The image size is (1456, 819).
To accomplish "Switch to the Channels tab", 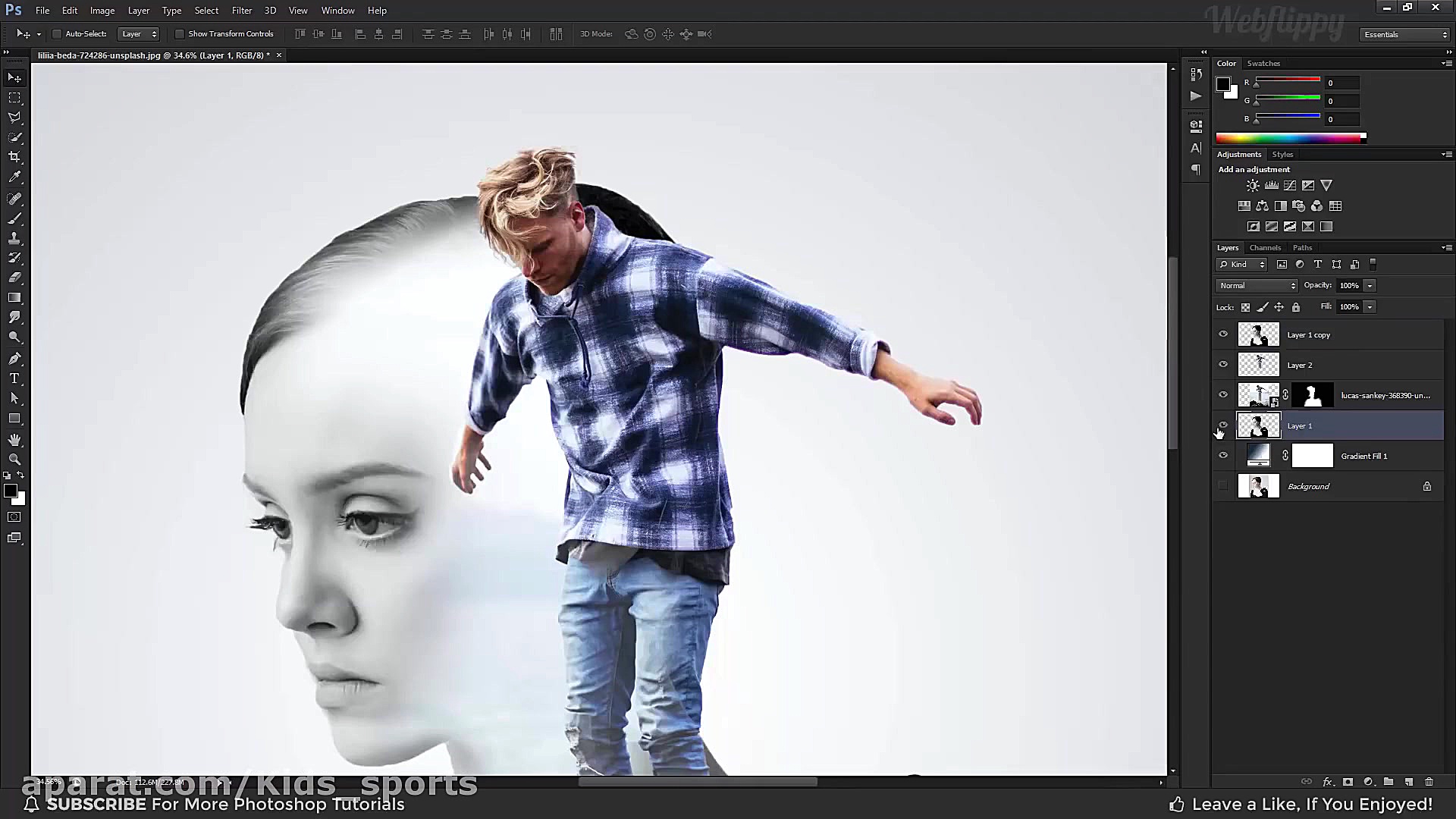I will tap(1265, 248).
